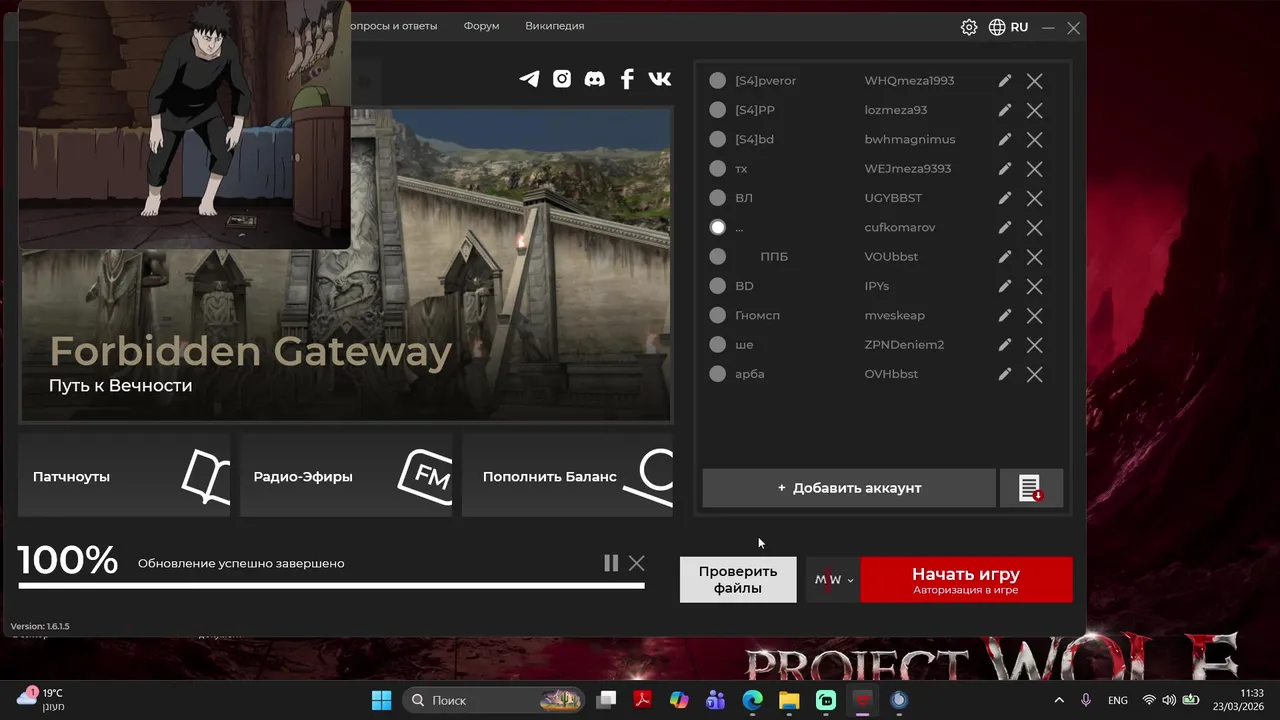This screenshot has width=1280, height=720.
Task: Select the тх account radio button
Action: [717, 169]
